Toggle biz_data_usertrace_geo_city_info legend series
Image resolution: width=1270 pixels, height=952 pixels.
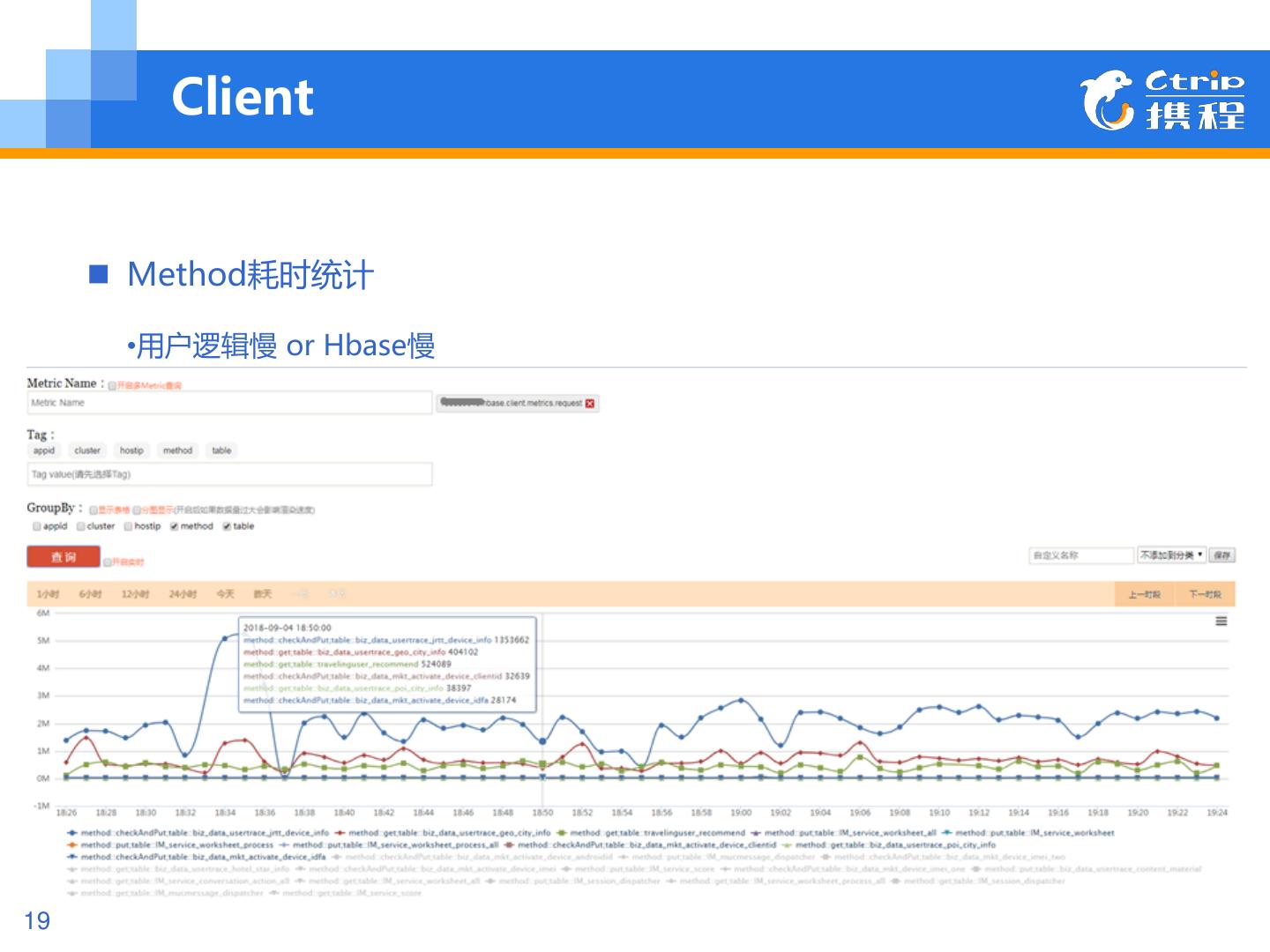click(x=448, y=833)
